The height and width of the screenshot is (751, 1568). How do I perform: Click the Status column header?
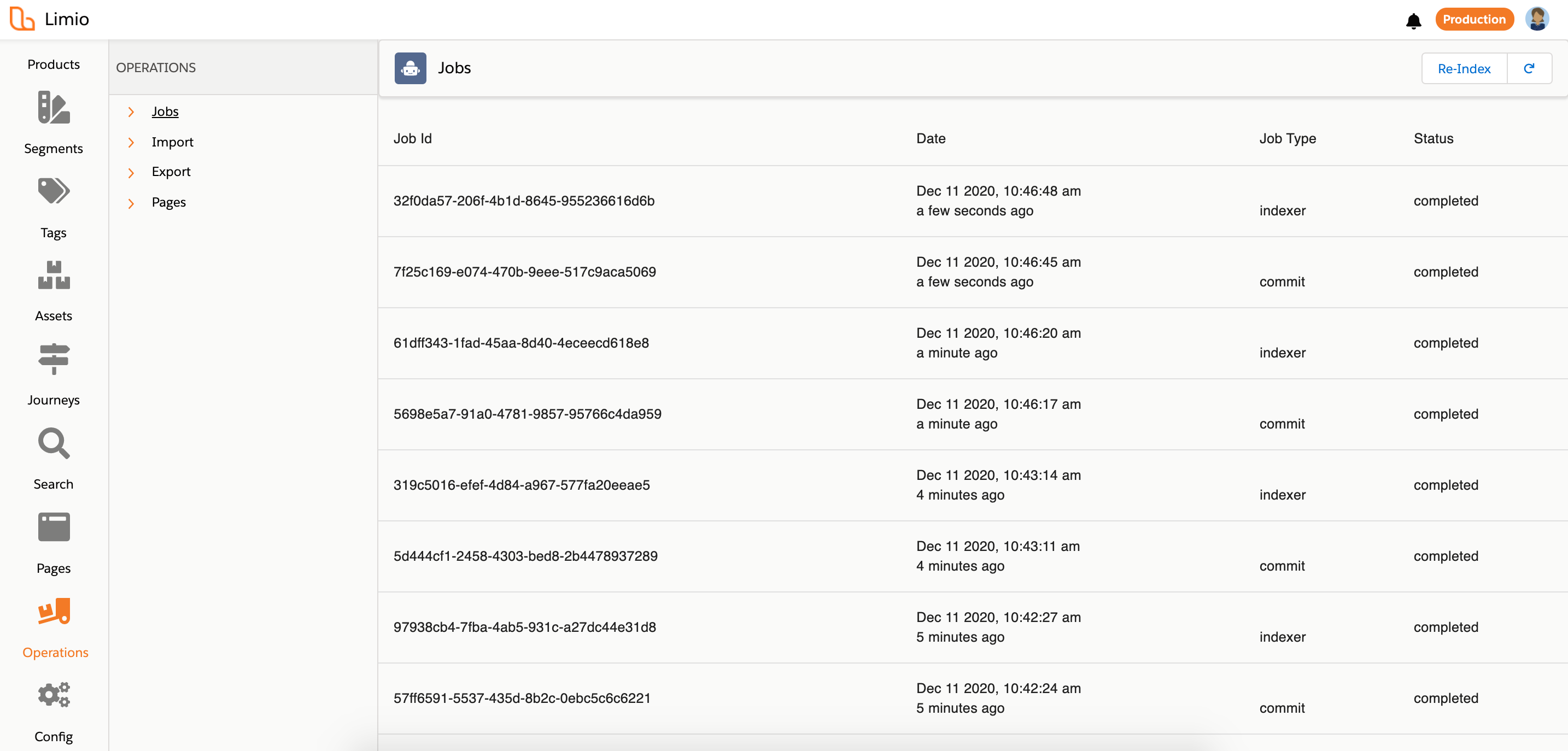click(x=1433, y=138)
